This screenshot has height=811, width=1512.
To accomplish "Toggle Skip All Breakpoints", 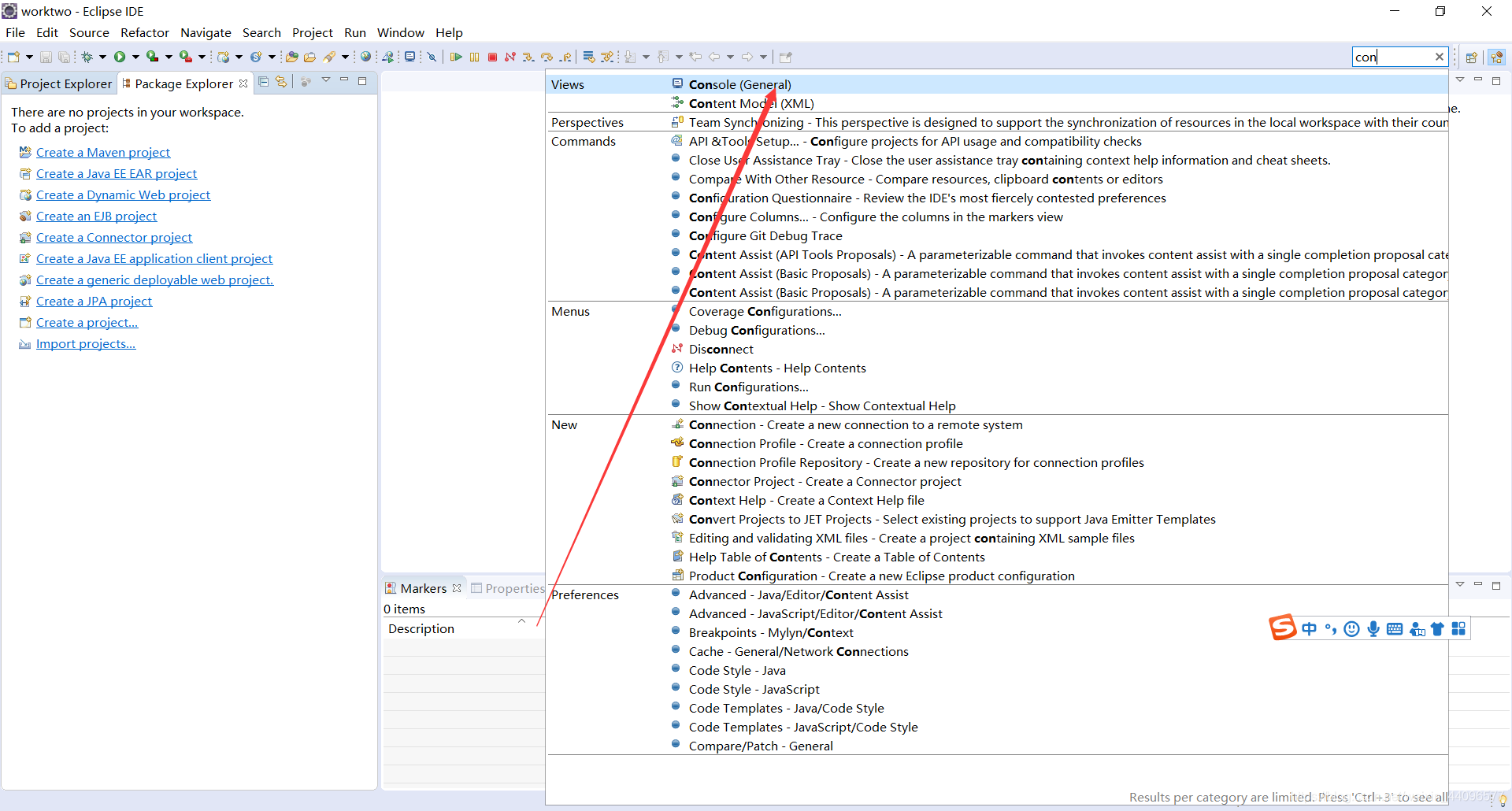I will click(432, 57).
